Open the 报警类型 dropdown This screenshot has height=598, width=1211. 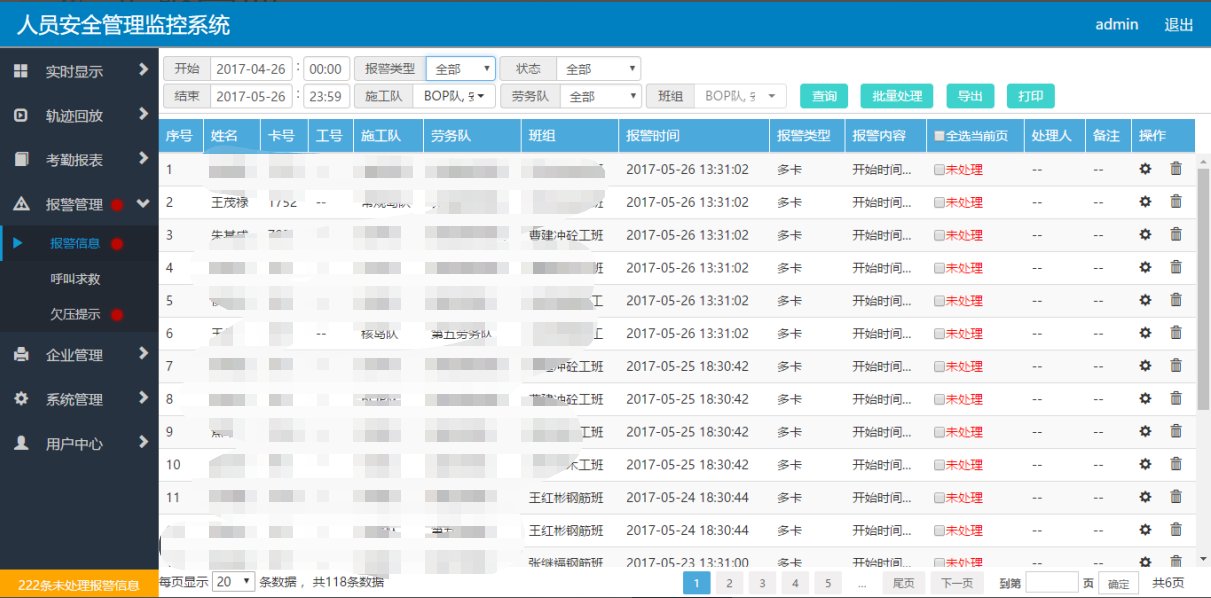pos(460,69)
